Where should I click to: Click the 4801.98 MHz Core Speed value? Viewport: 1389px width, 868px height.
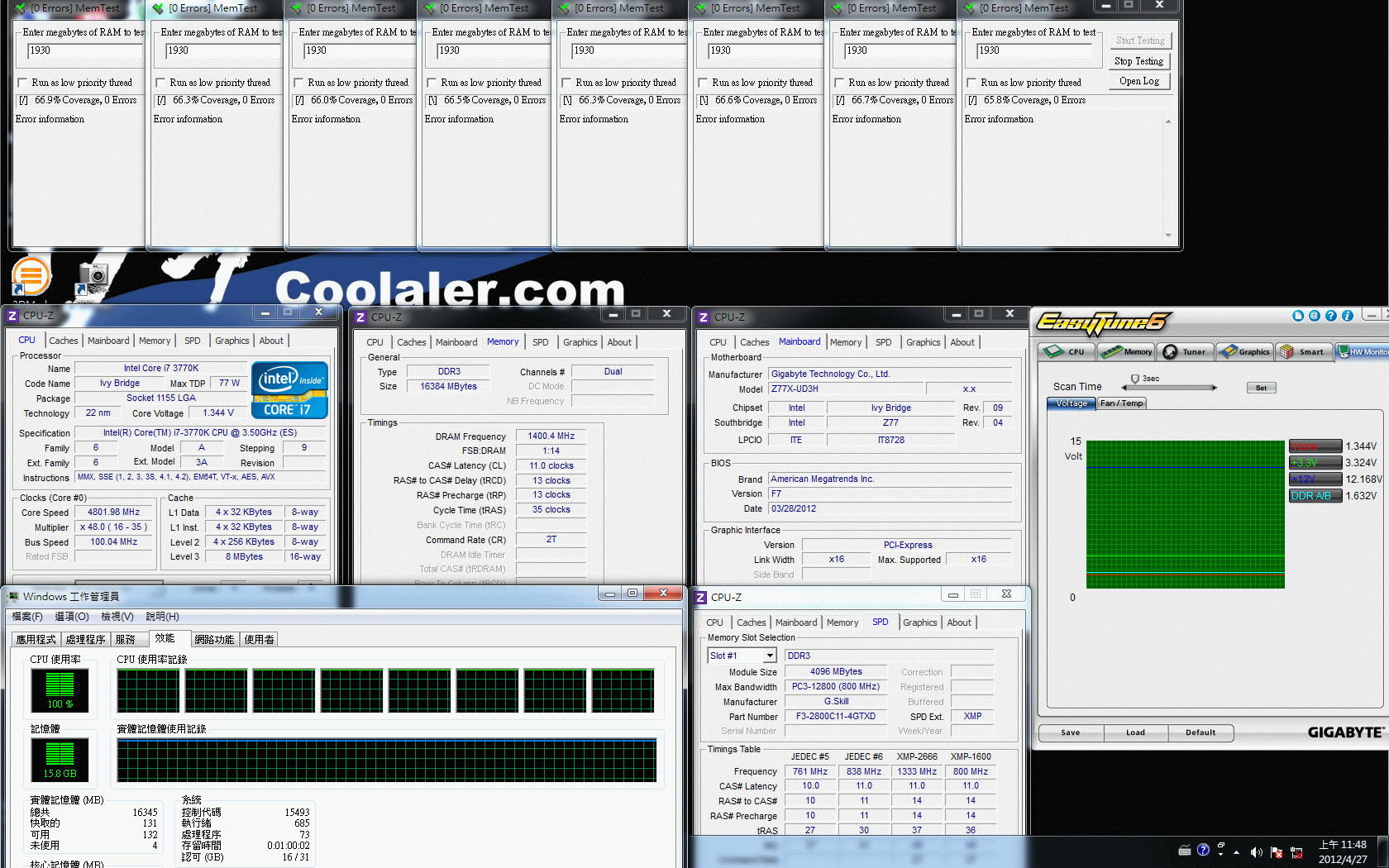click(x=114, y=513)
